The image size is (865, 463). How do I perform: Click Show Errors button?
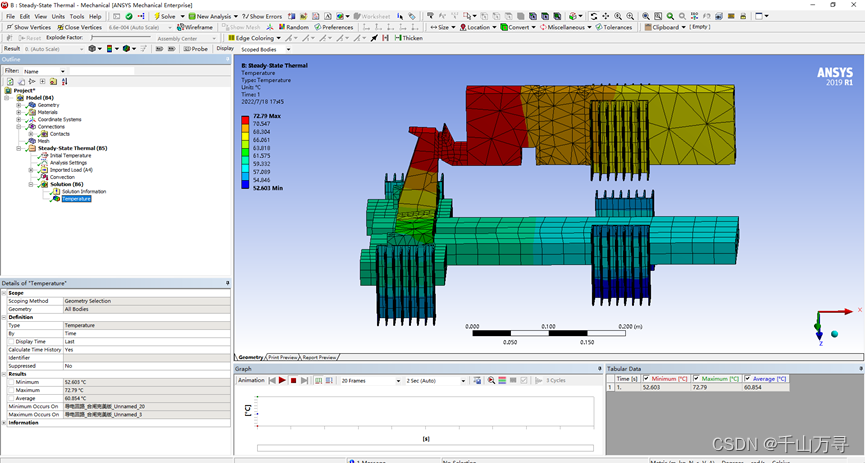[261, 16]
